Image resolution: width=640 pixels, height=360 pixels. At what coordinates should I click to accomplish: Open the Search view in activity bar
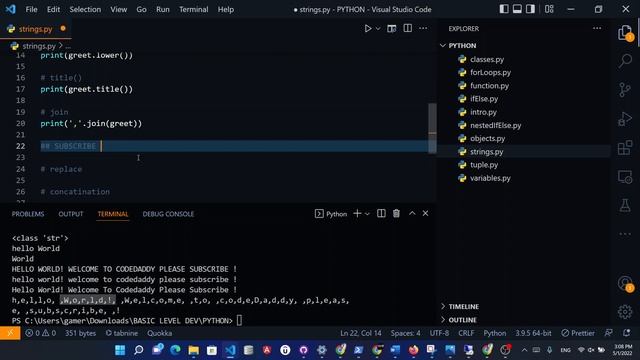click(625, 61)
